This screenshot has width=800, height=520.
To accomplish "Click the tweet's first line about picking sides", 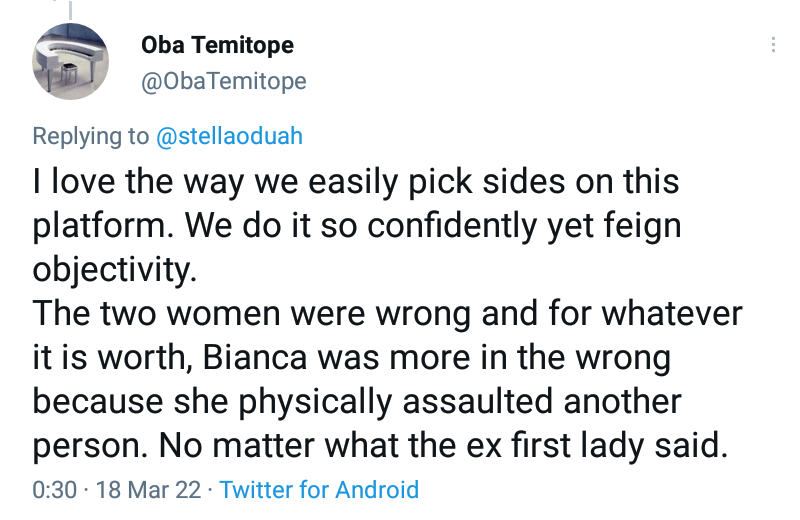I will [356, 183].
